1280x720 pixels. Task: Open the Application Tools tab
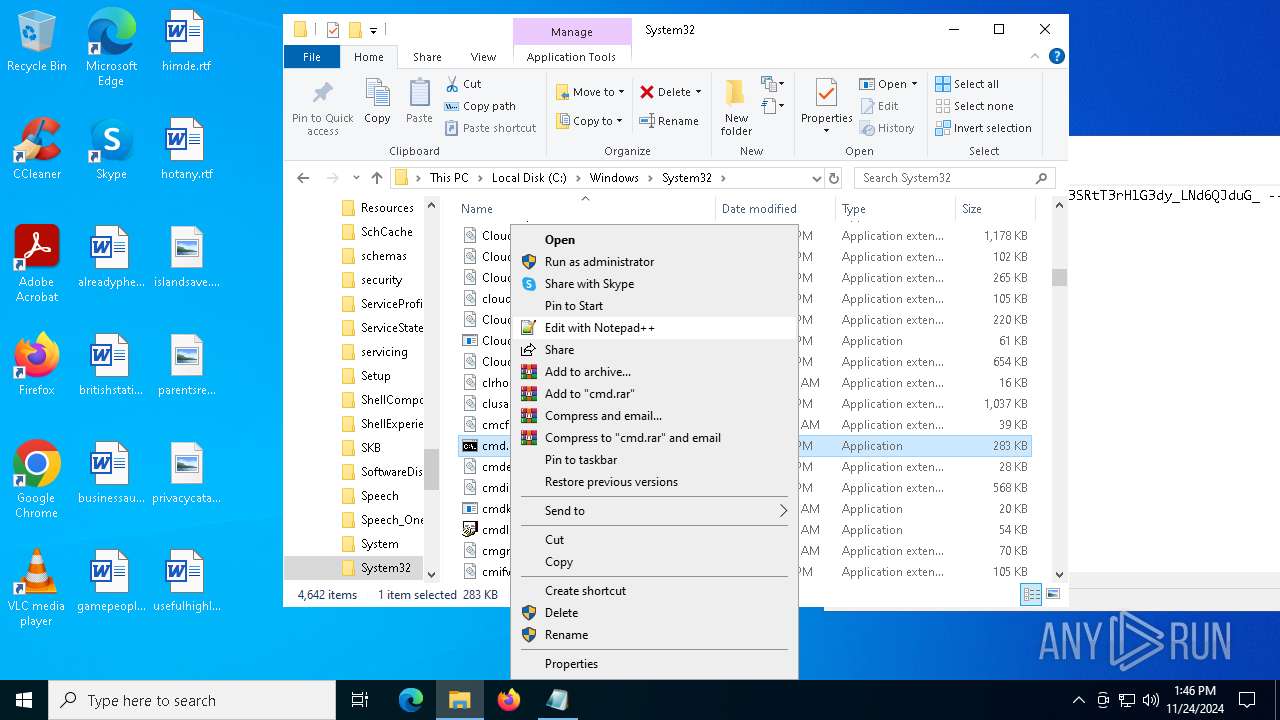pyautogui.click(x=571, y=57)
